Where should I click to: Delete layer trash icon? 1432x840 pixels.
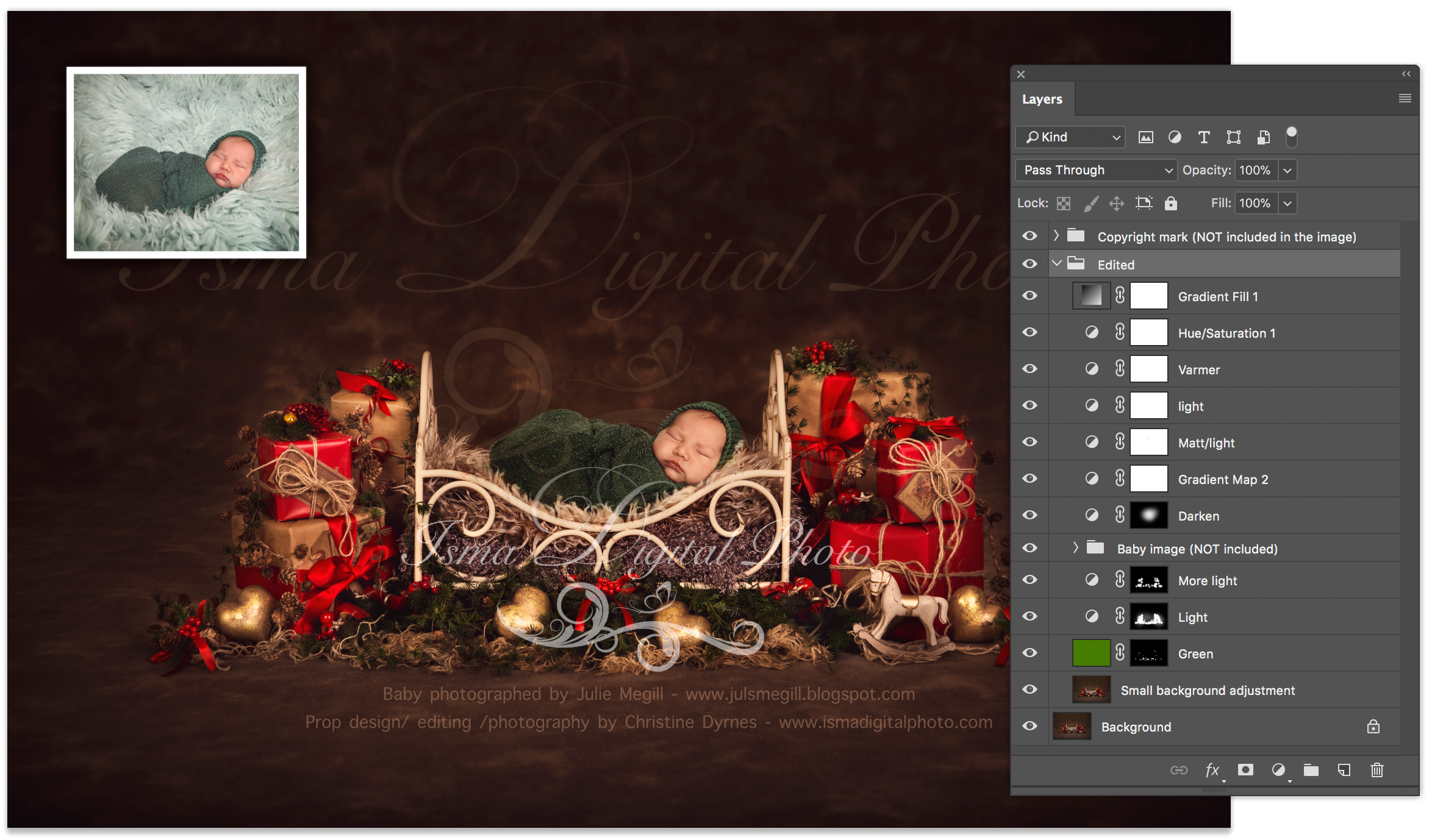1377,770
